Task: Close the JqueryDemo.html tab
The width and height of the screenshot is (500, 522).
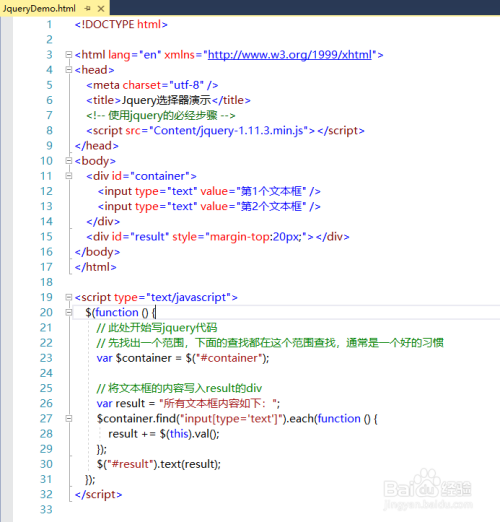Action: (x=101, y=8)
